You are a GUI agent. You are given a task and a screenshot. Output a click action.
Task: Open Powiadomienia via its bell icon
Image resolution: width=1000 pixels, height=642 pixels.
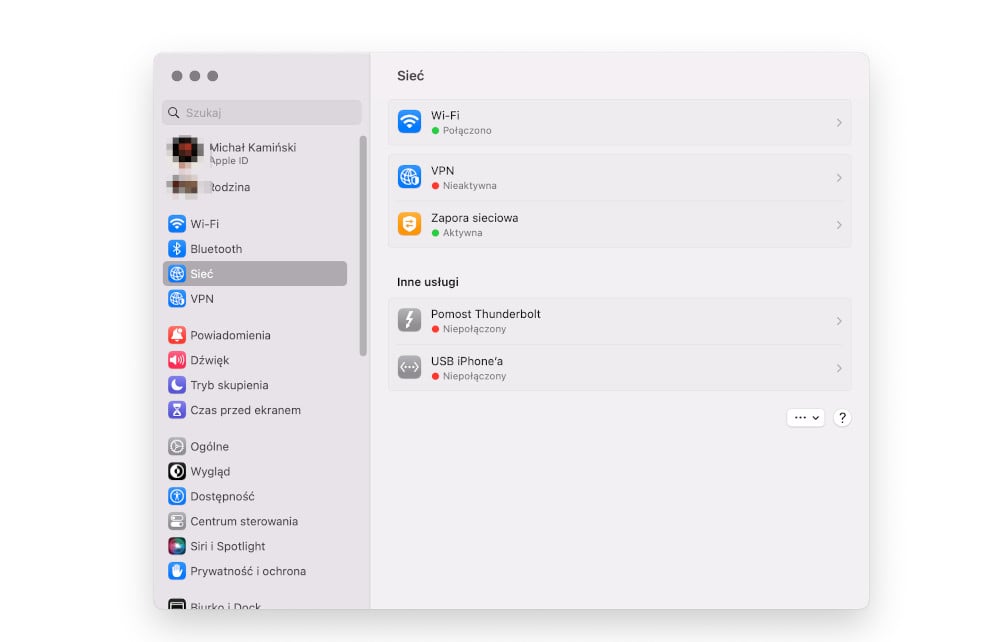pos(177,335)
